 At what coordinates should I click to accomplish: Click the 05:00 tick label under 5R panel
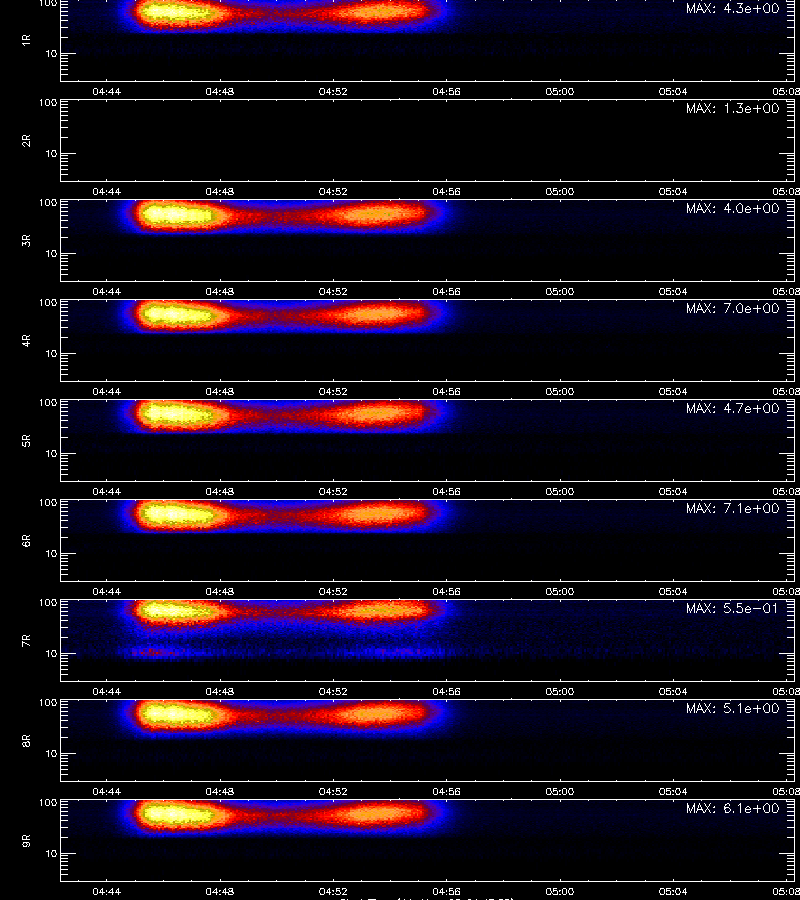[x=560, y=491]
